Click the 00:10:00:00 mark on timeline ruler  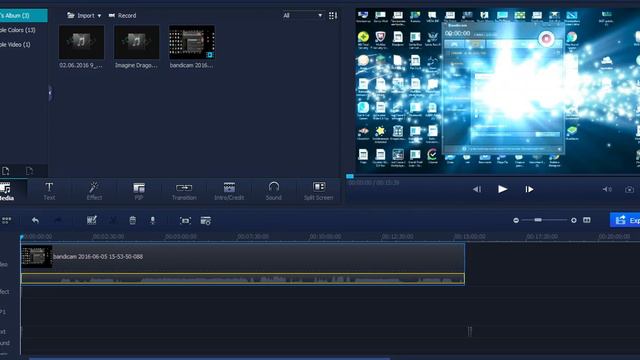tap(325, 237)
